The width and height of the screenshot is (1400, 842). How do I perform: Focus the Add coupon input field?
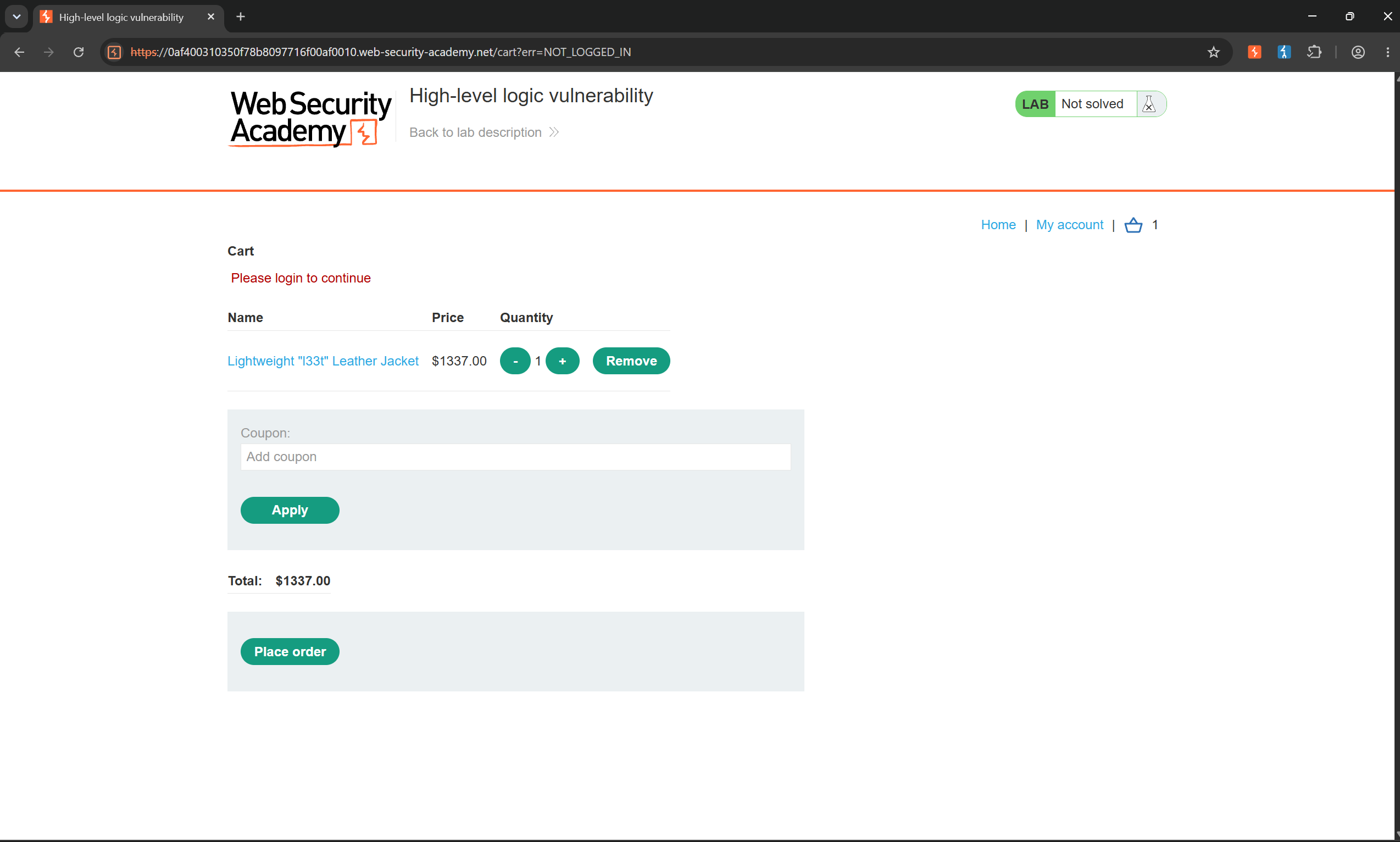515,457
